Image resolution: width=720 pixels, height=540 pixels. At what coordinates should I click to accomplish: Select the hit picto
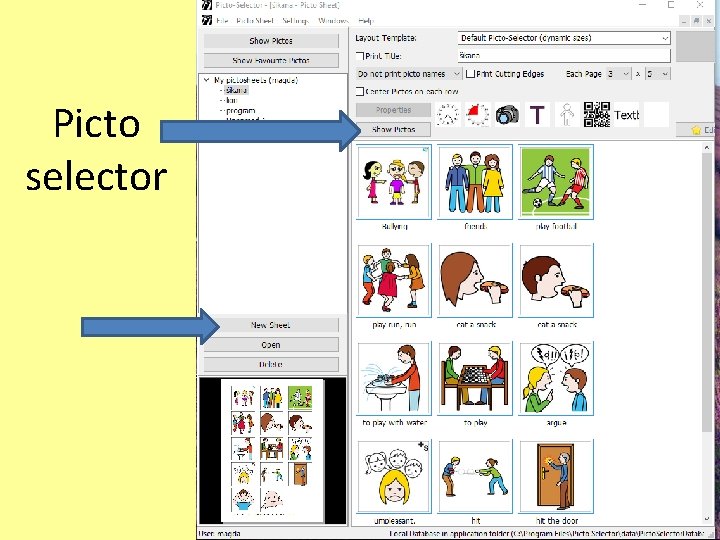tap(475, 477)
